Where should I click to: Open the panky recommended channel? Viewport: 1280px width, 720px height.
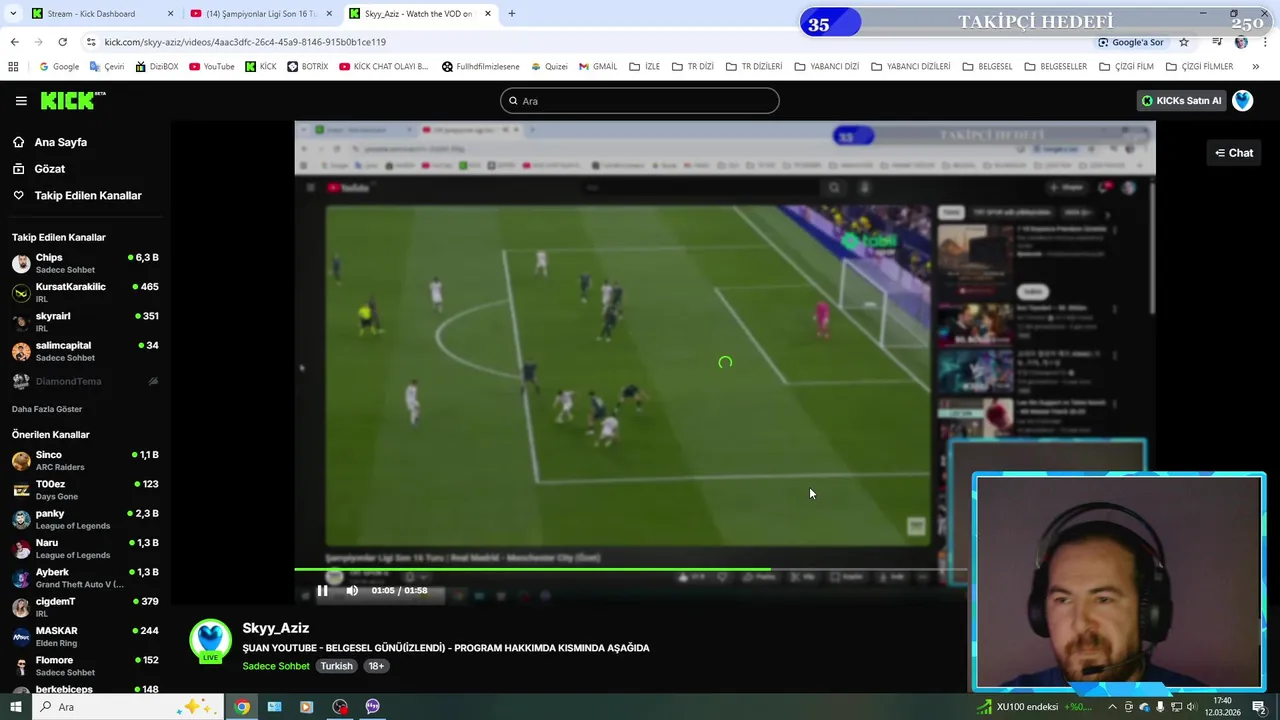click(85, 519)
